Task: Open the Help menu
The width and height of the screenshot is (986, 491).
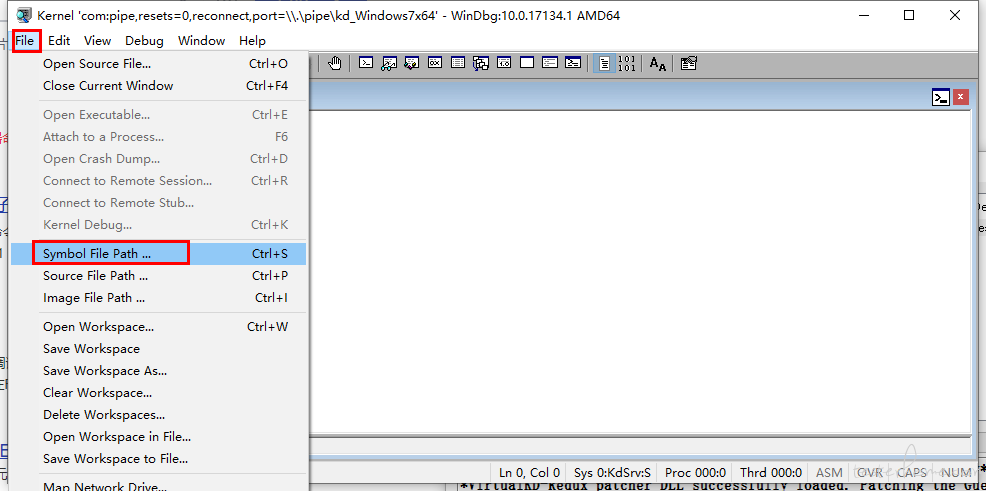Action: coord(252,41)
